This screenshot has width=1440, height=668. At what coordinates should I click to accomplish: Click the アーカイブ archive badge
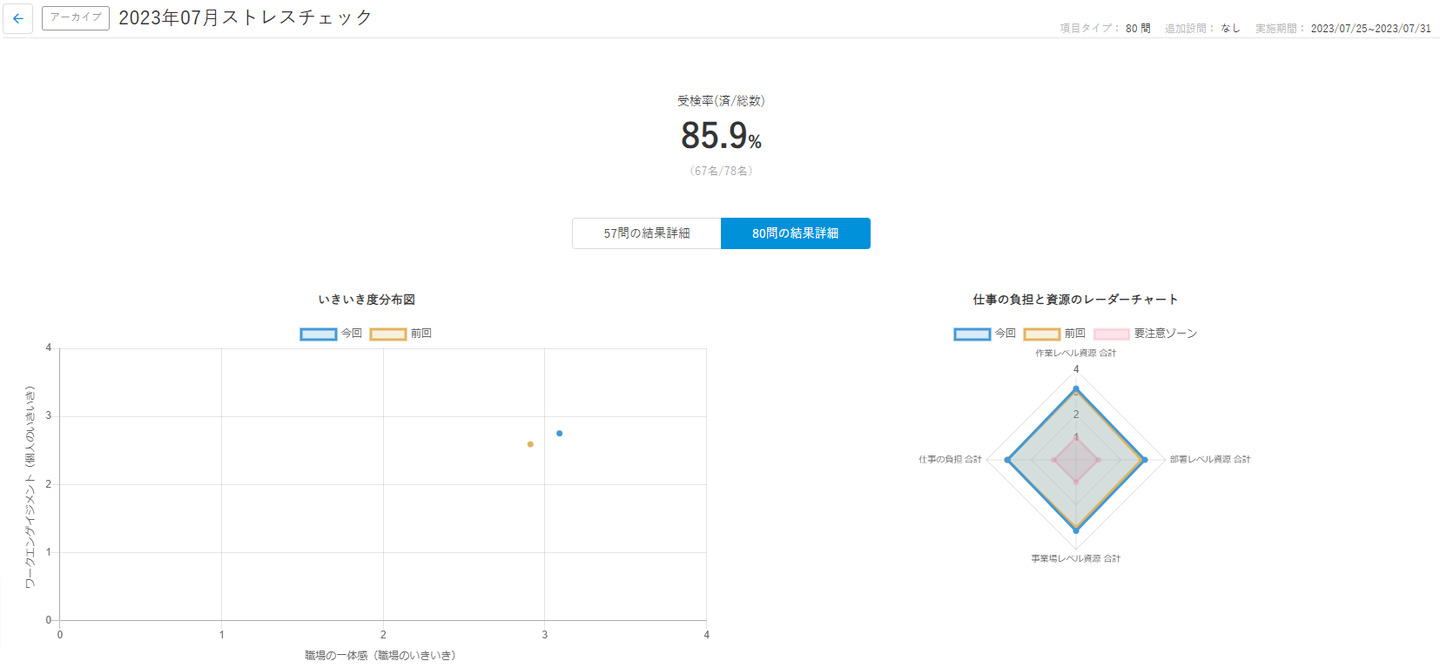tap(76, 18)
